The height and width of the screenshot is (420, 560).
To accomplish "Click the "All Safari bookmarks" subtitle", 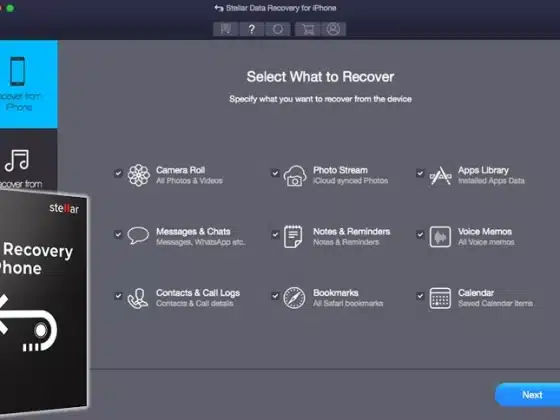I will 348,304.
